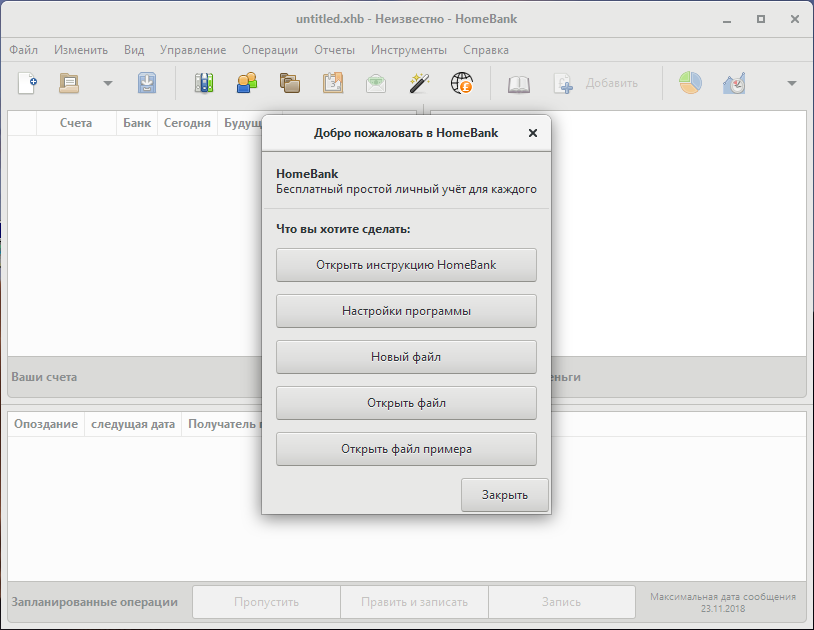The width and height of the screenshot is (814, 630).
Task: Expand the recent files dropdown arrow
Action: 107,83
